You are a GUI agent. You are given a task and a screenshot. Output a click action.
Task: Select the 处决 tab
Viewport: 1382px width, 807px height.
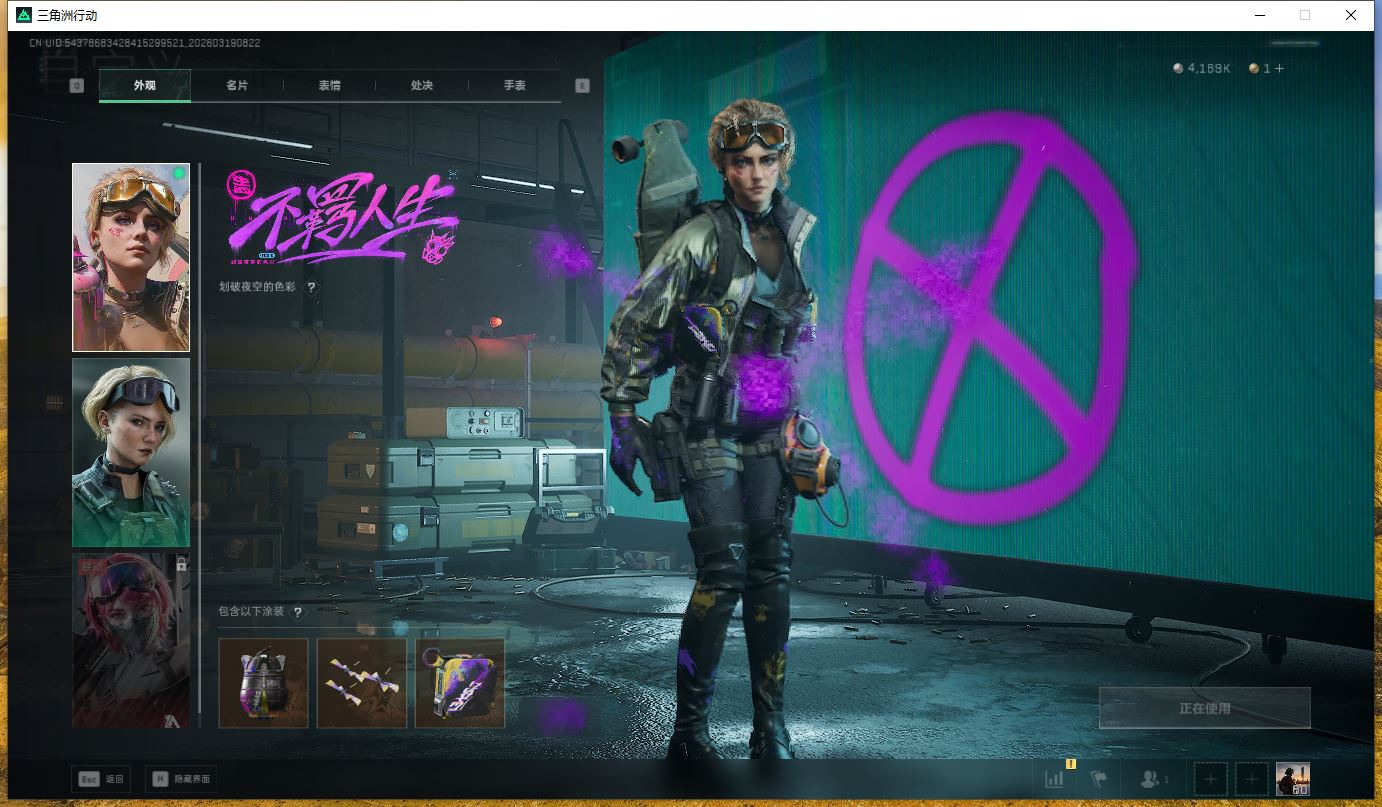click(x=422, y=86)
